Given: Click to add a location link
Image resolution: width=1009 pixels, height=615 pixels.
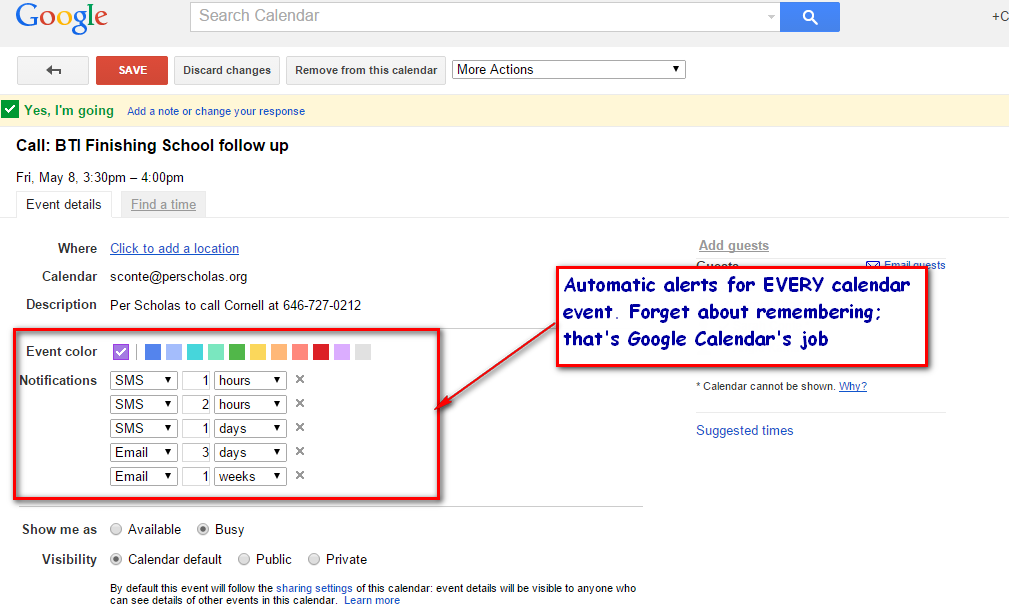Looking at the screenshot, I should [174, 248].
